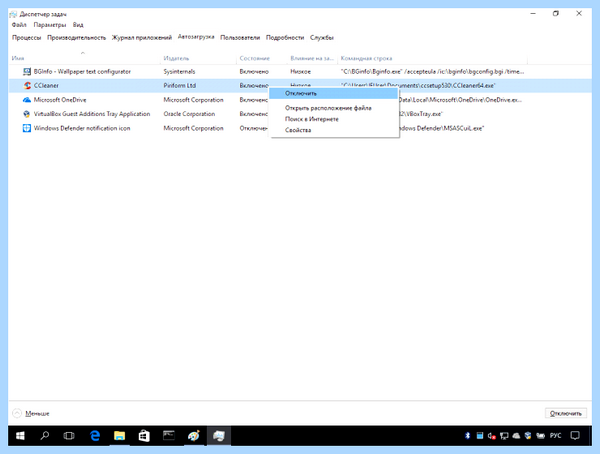The height and width of the screenshot is (454, 600).
Task: Close the Task Manager window
Action: 579,14
